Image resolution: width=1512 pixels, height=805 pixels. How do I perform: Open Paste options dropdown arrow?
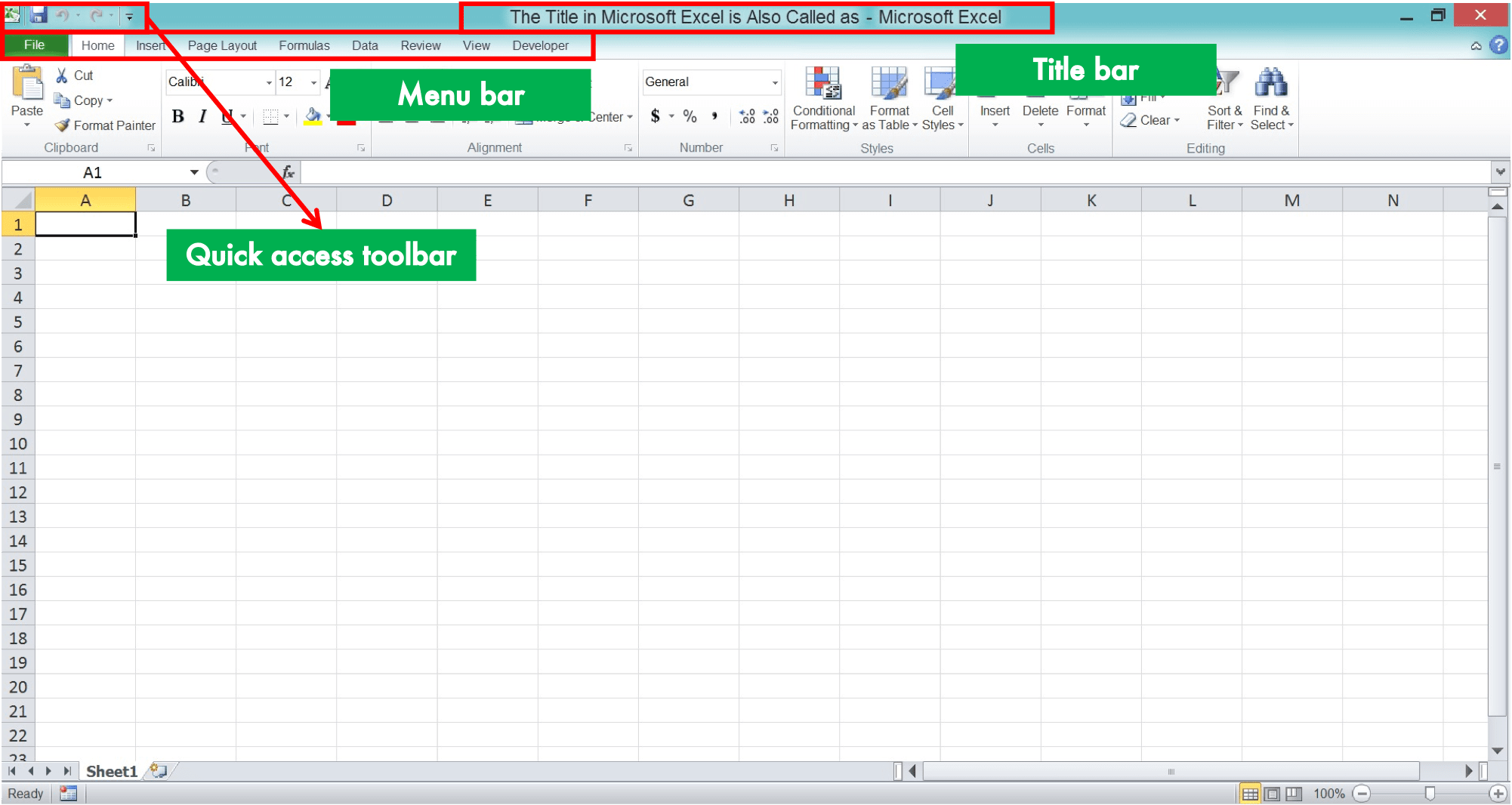click(x=27, y=125)
